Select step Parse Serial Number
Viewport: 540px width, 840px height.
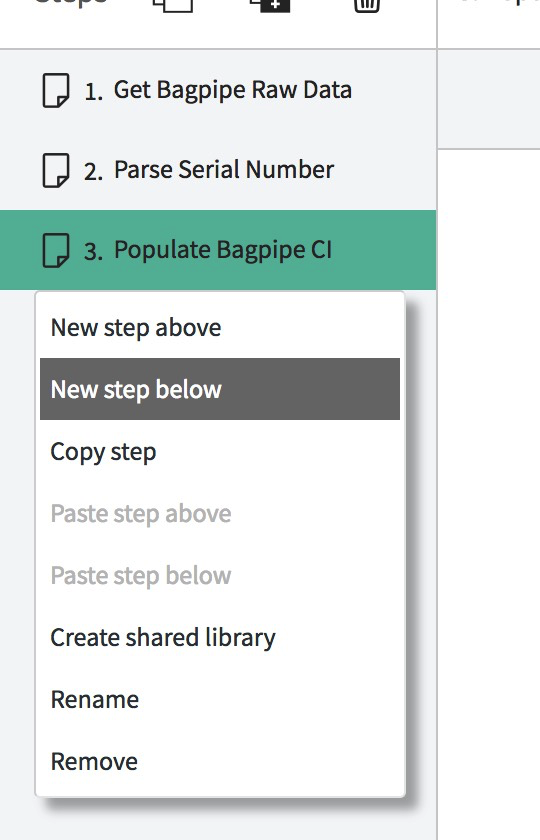point(218,170)
